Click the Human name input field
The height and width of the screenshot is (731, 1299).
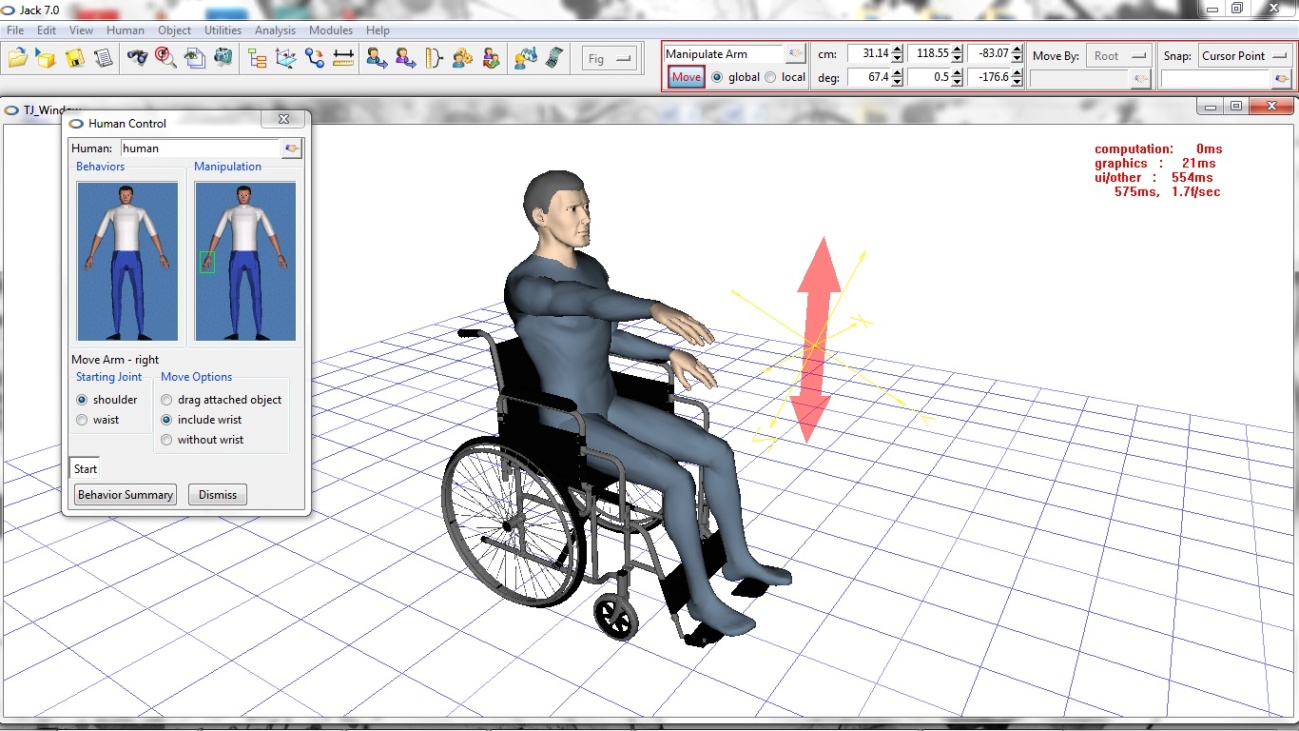(x=199, y=148)
